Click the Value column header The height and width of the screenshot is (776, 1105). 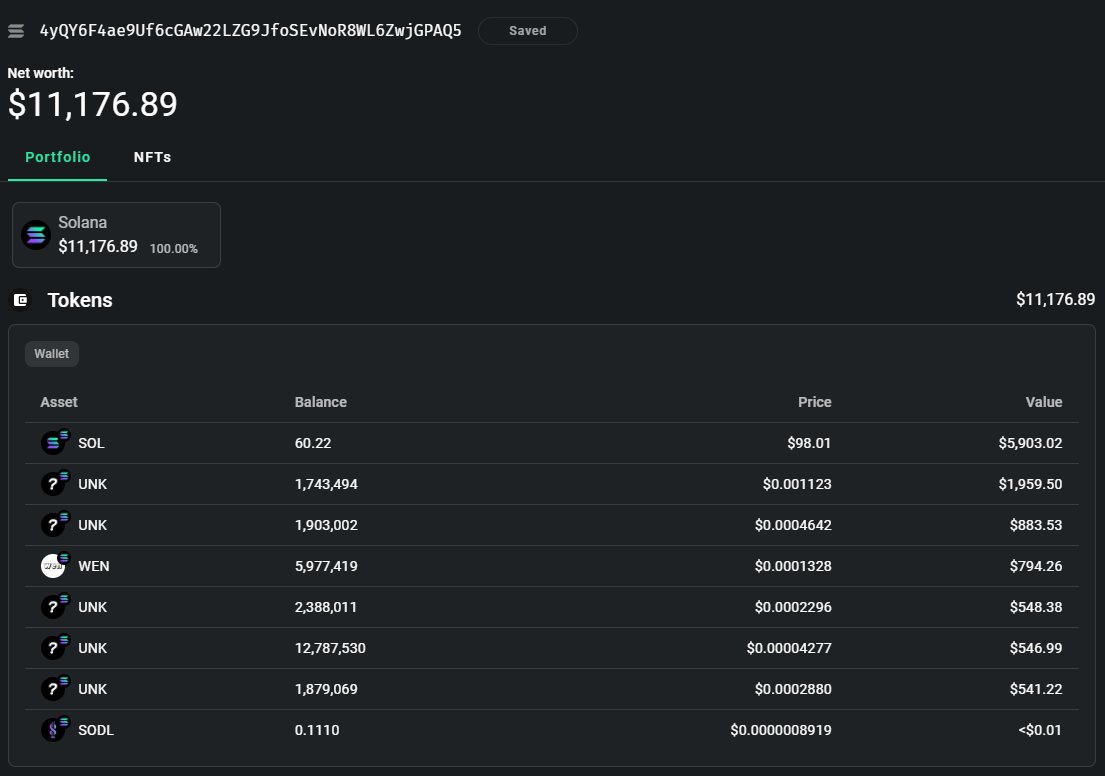[x=1044, y=402]
